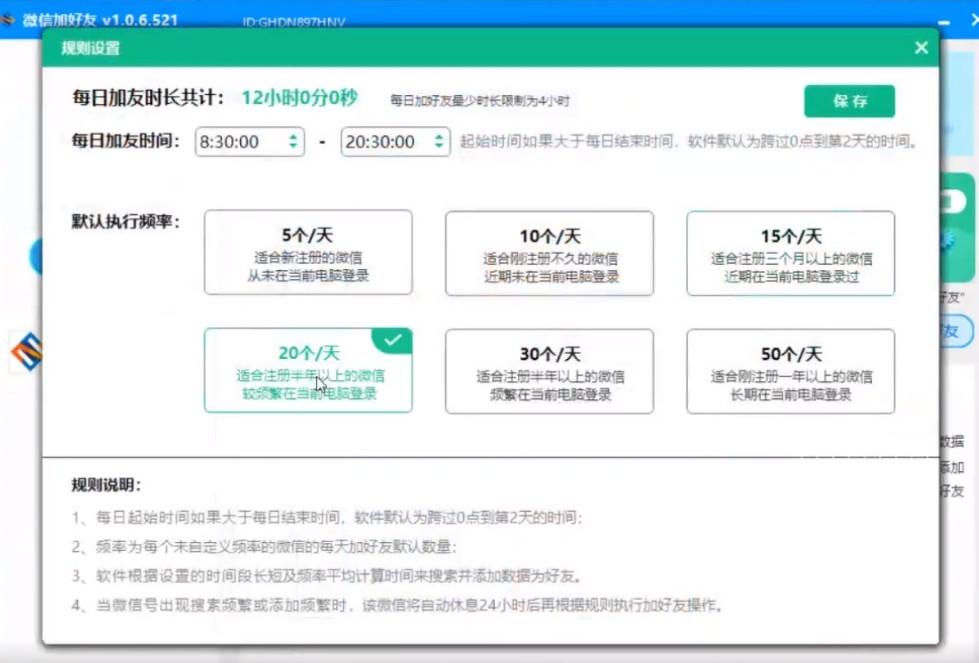Screen dimensions: 979x663
Task: Switch frequency to 30个/天
Action: 549,371
